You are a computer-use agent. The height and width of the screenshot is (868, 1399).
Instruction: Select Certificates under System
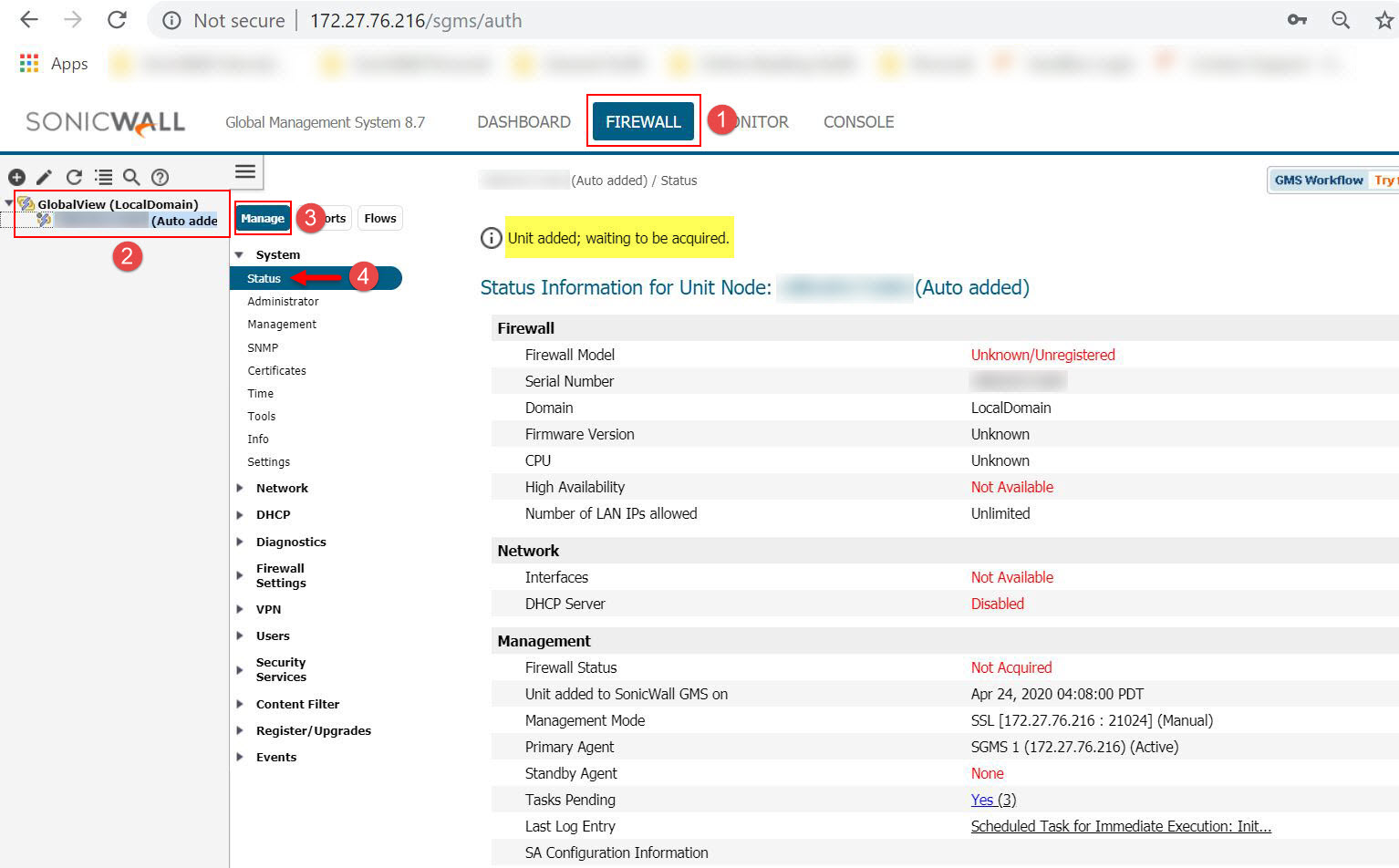(x=276, y=371)
